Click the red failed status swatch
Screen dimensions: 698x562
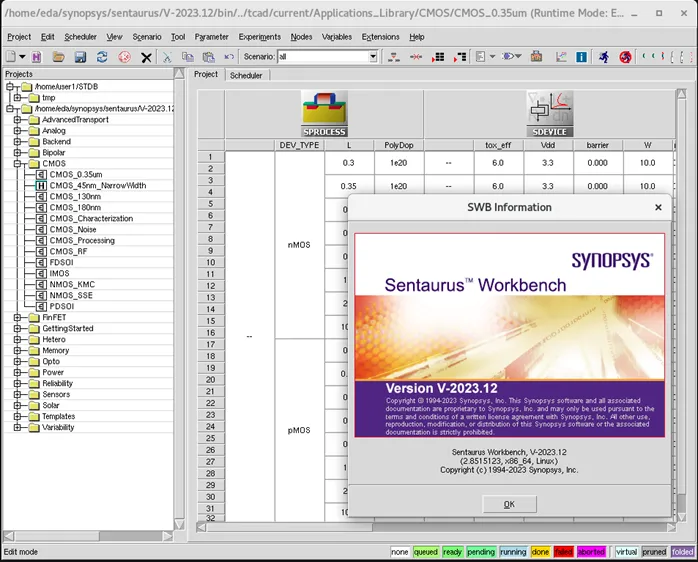563,552
